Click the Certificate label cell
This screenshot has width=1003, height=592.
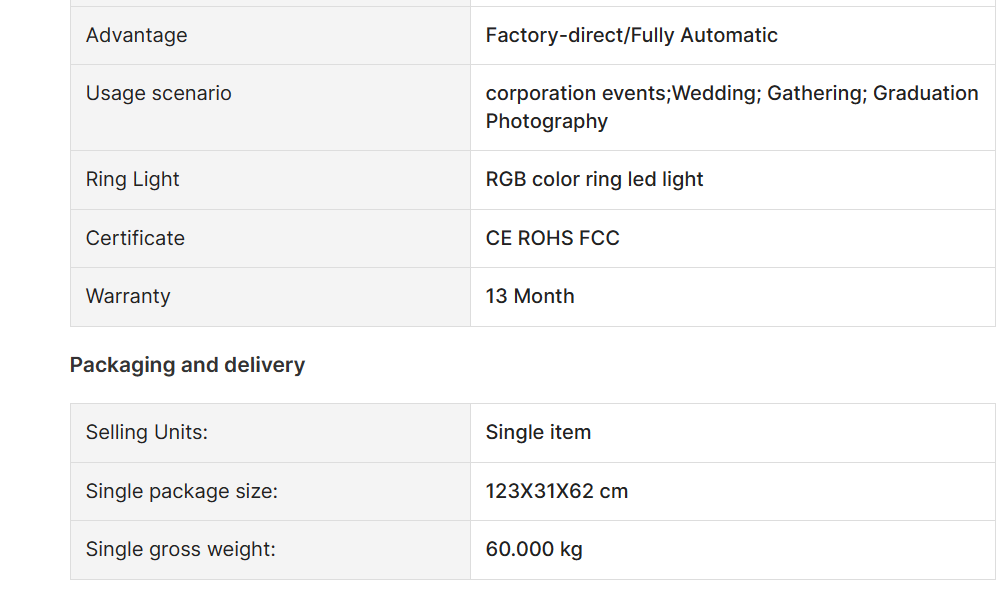[x=270, y=238]
